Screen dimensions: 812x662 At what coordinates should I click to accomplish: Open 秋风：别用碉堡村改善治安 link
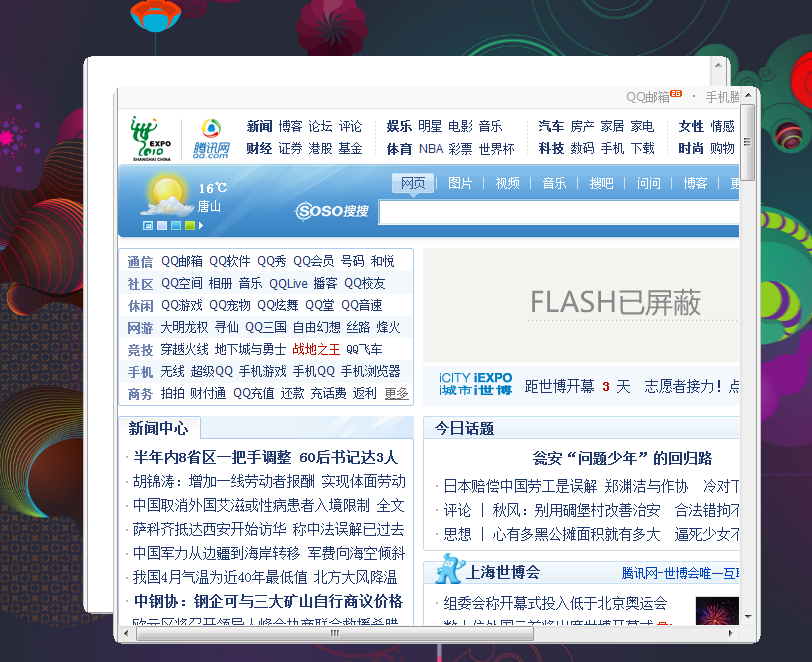tap(576, 511)
